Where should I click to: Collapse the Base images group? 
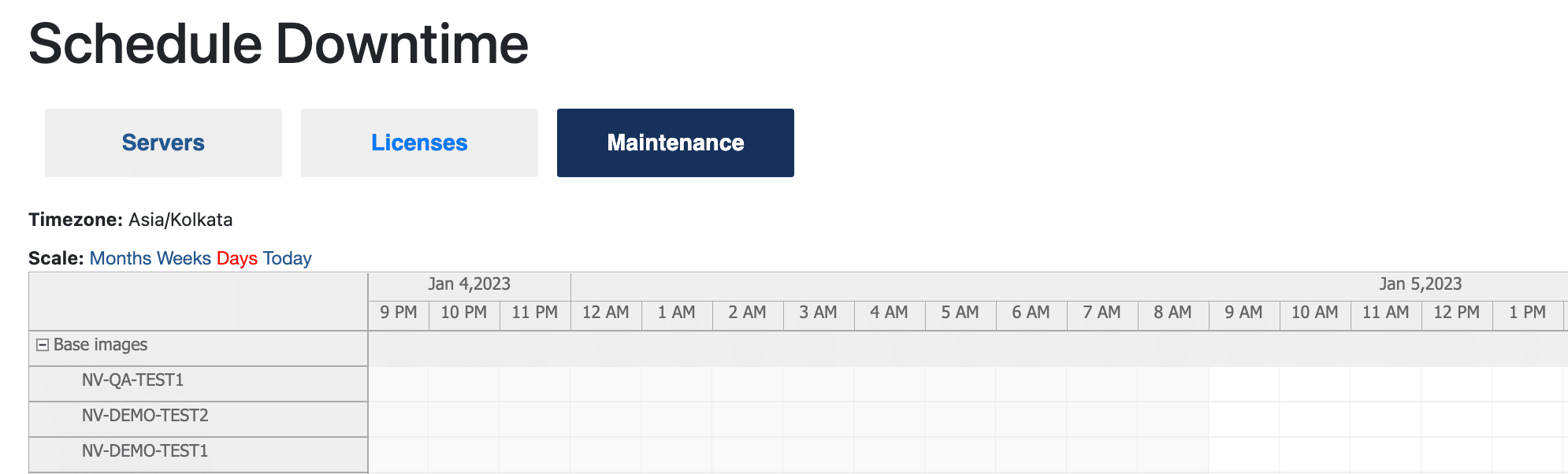click(43, 346)
